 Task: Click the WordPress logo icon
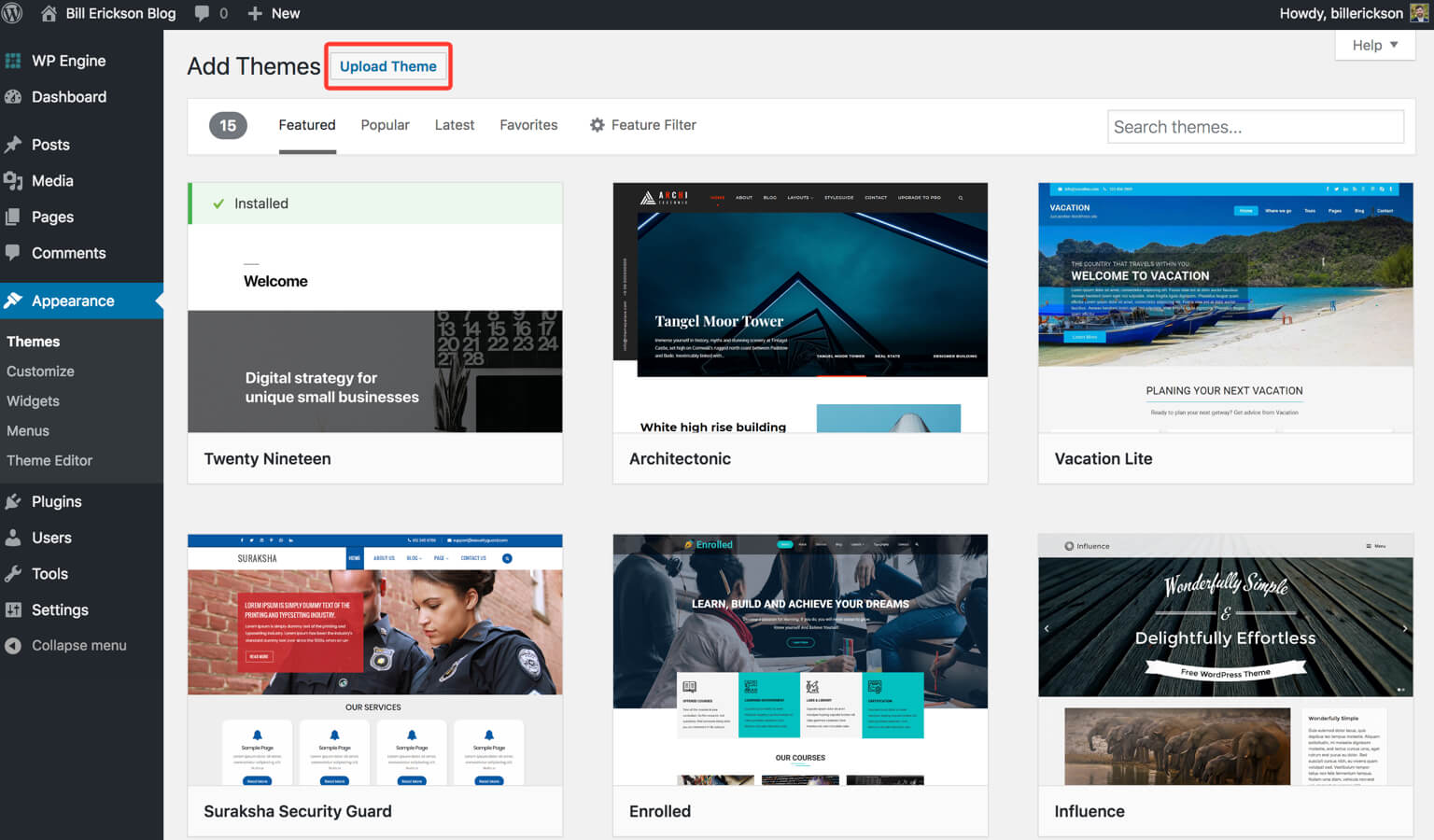12,13
